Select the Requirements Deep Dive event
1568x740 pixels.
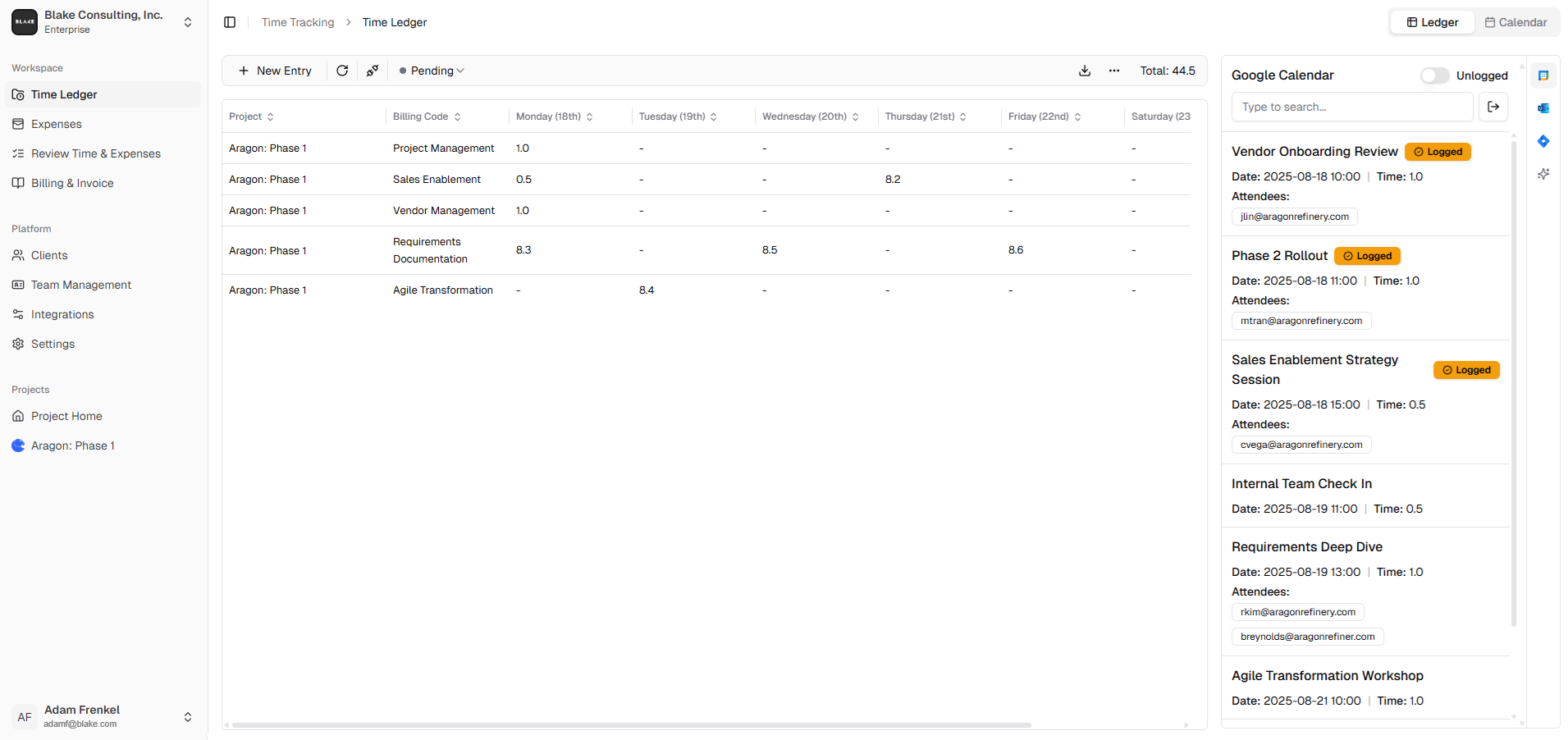pos(1365,592)
